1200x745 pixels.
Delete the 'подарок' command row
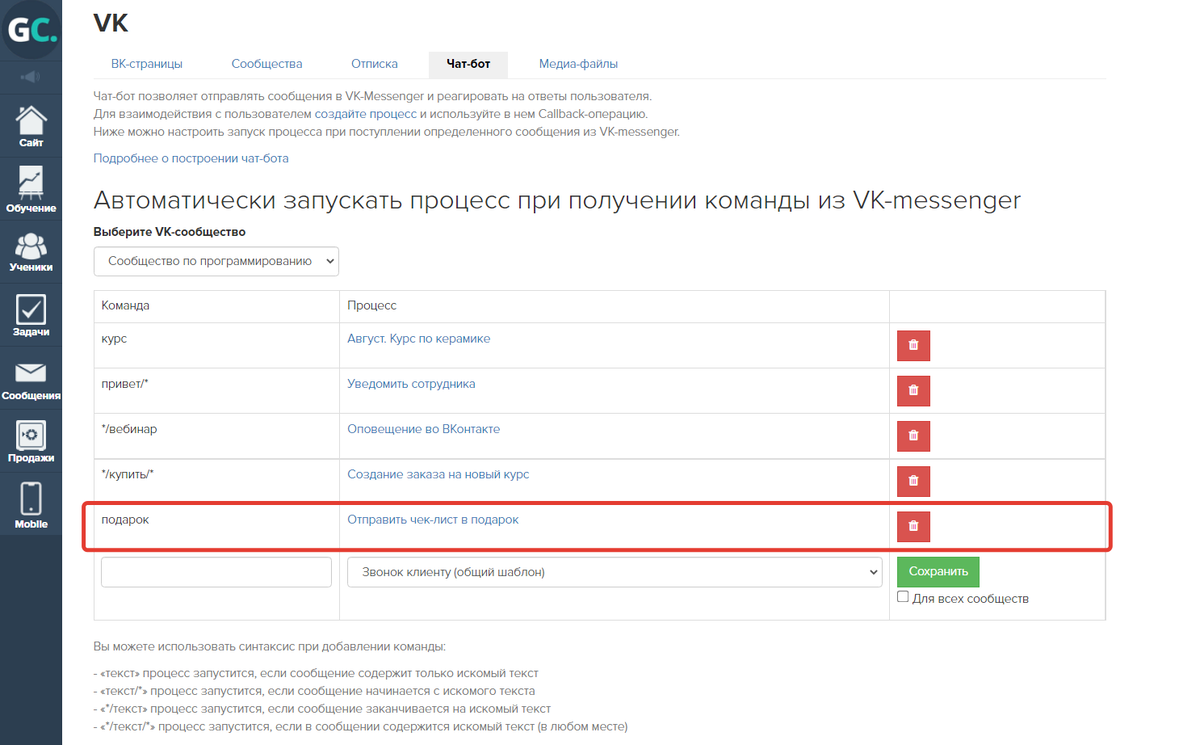click(x=913, y=526)
